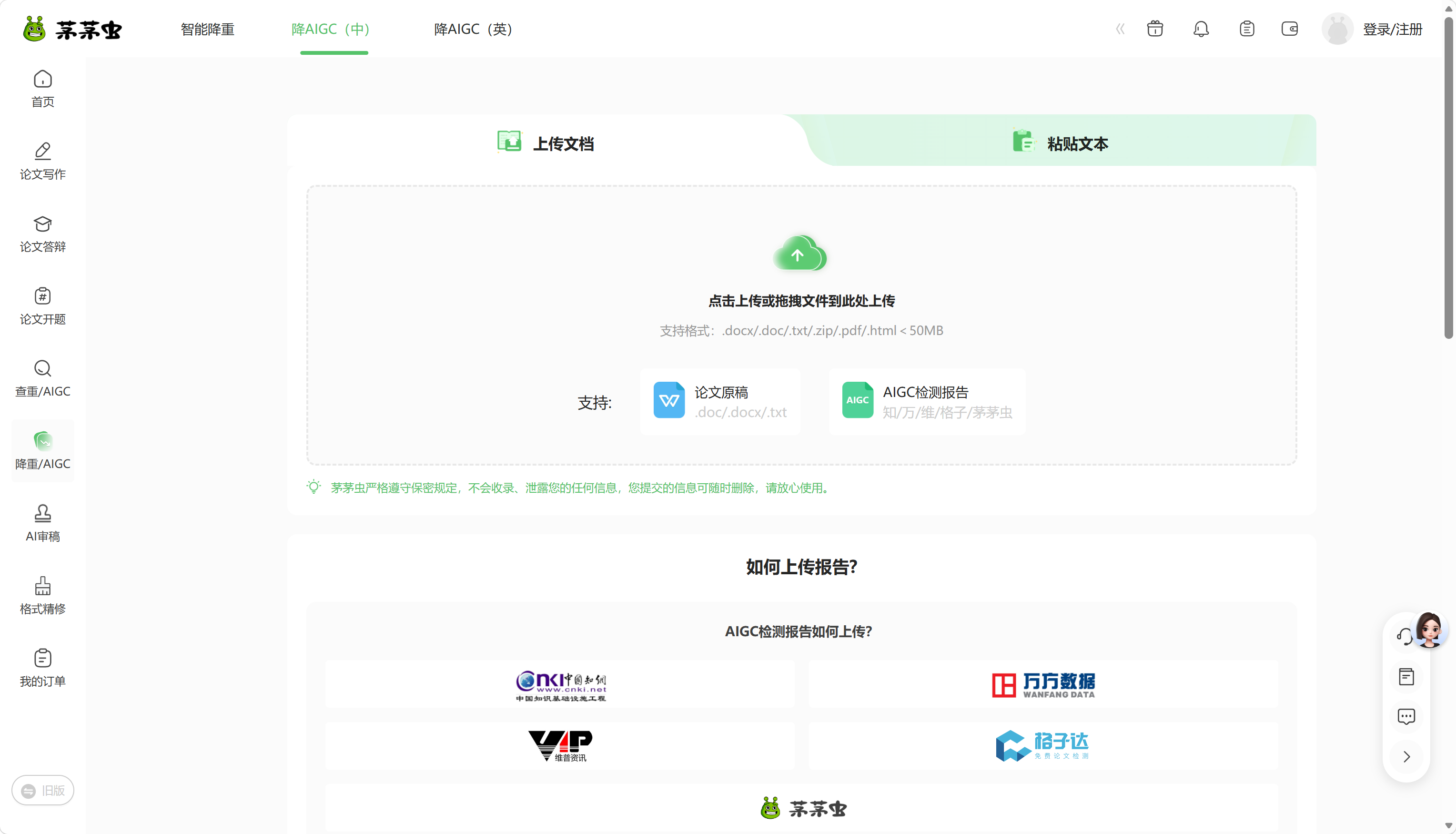This screenshot has width=1456, height=834.
Task: Open AI审稿 stamp sidebar item
Action: click(42, 523)
